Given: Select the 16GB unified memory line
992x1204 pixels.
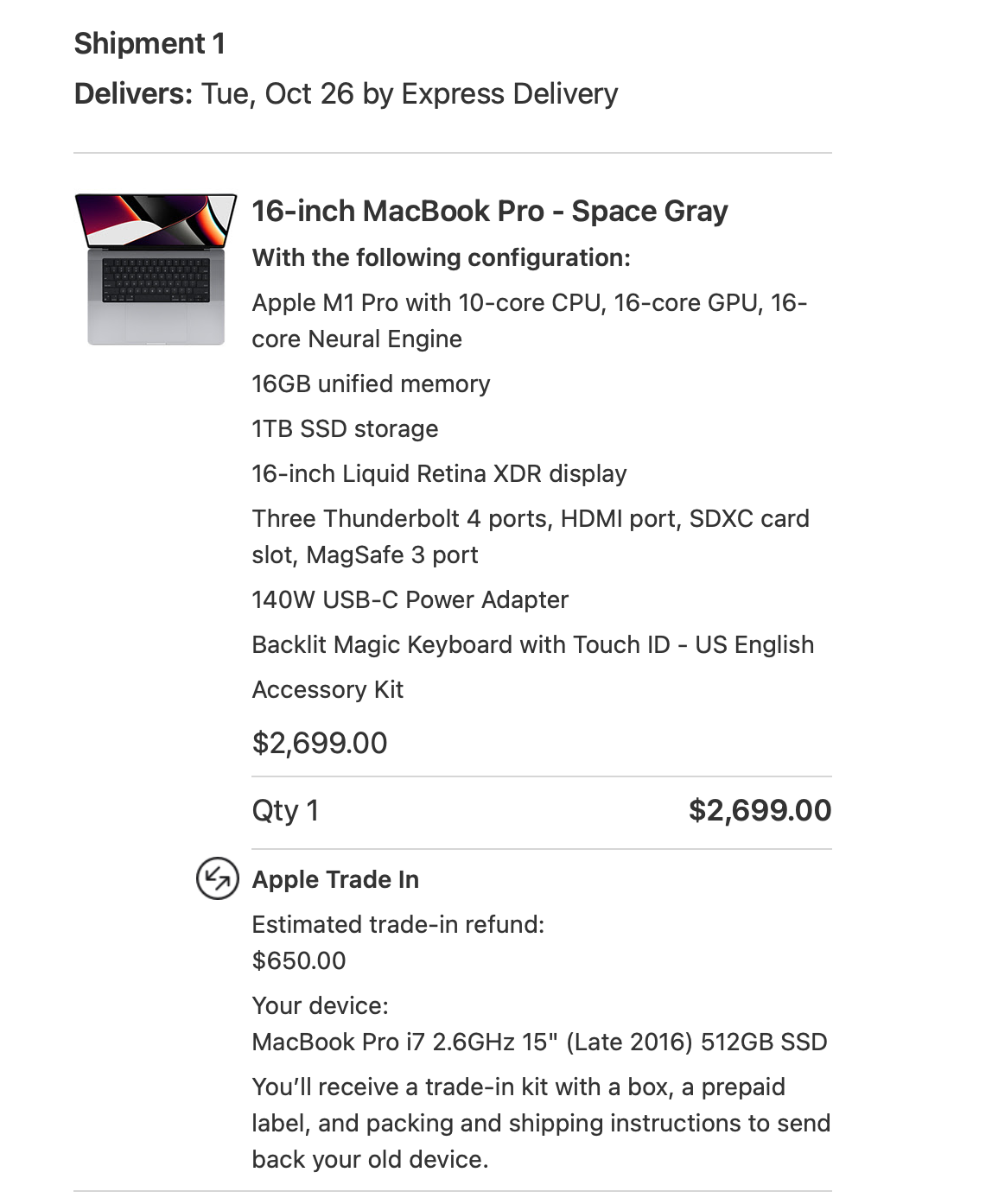Looking at the screenshot, I should 371,383.
